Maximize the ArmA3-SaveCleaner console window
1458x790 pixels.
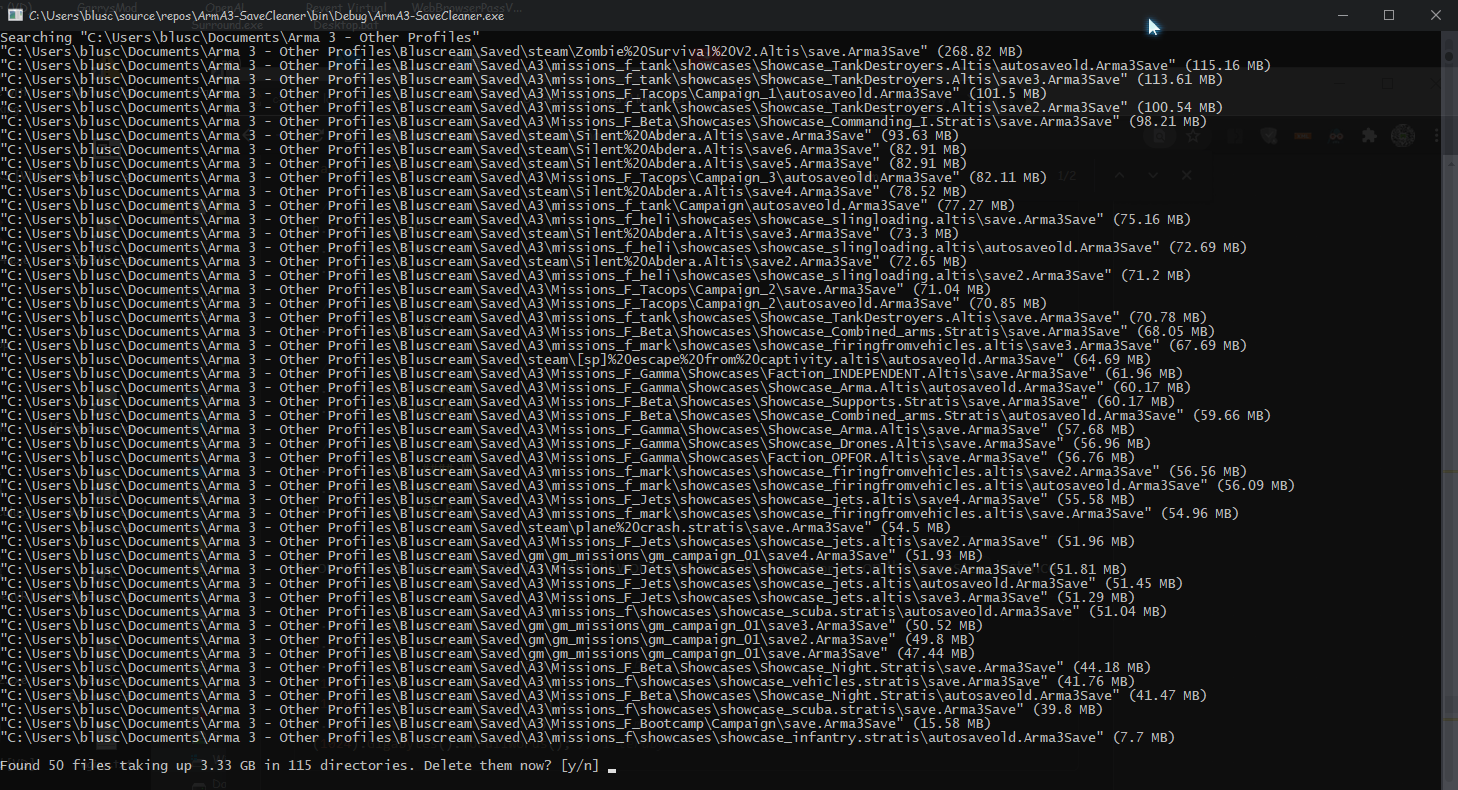point(1389,15)
